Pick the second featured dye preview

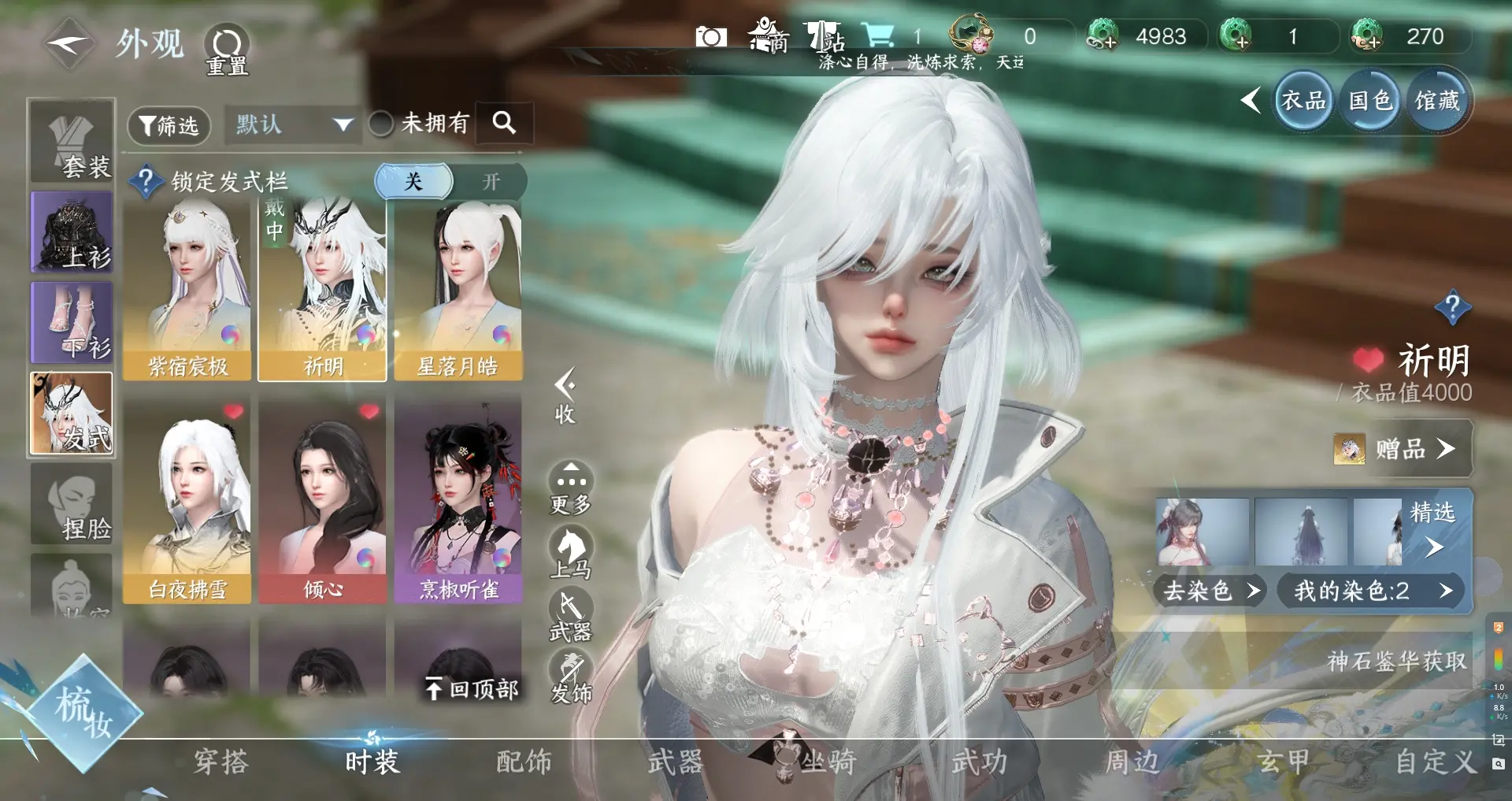tap(1300, 532)
